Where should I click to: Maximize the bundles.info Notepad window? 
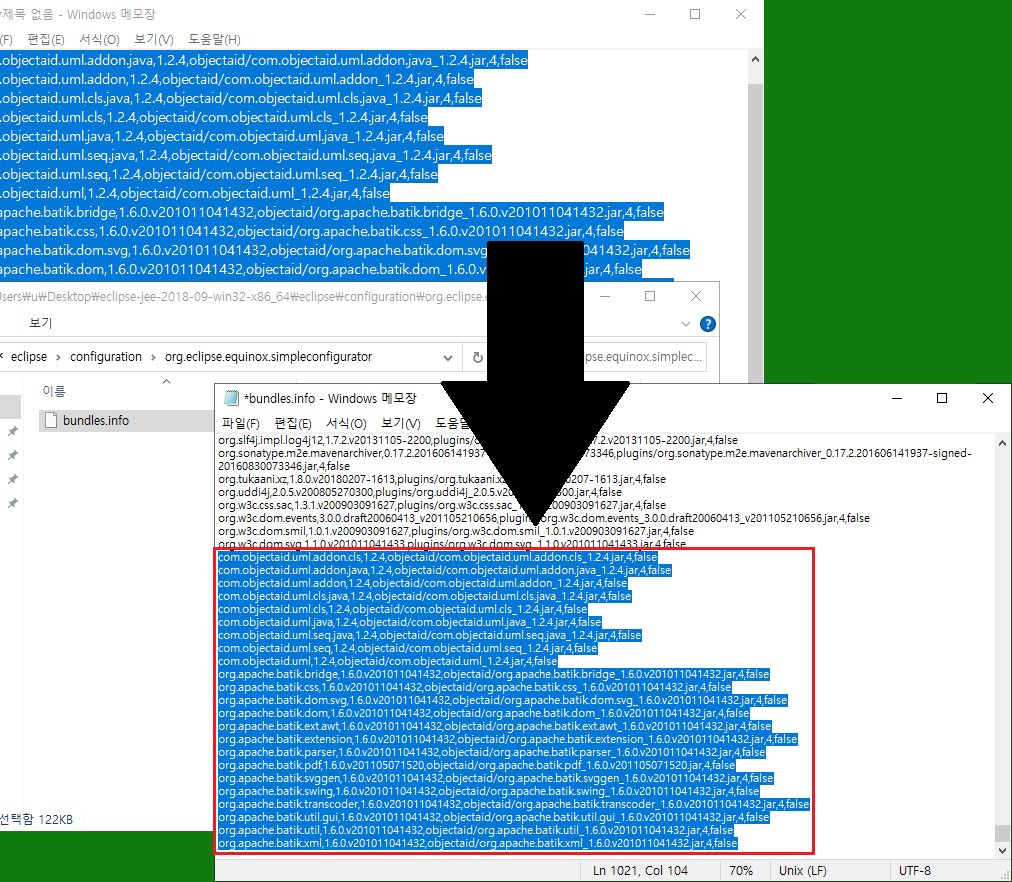942,398
